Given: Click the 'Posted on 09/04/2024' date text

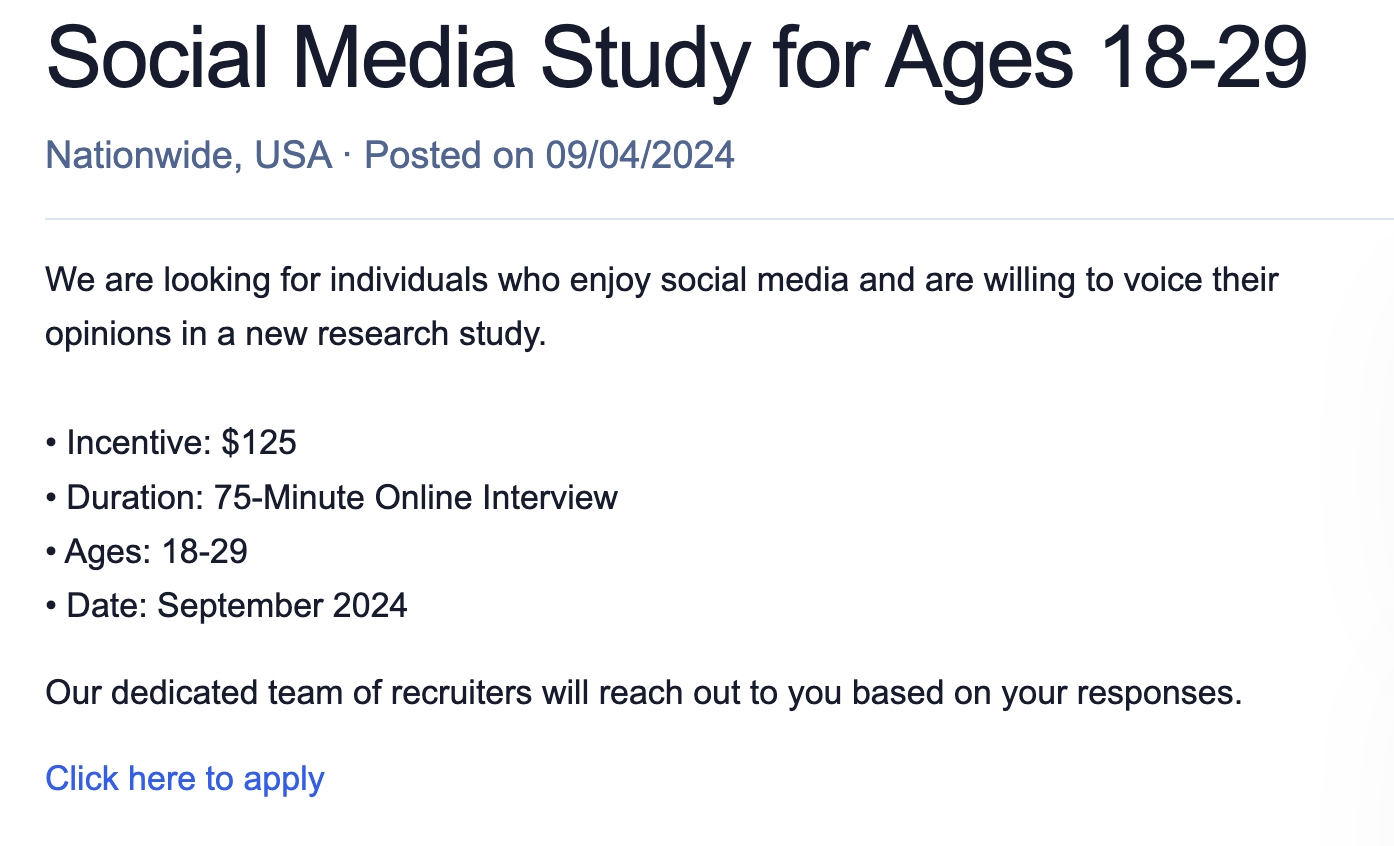Looking at the screenshot, I should (549, 155).
